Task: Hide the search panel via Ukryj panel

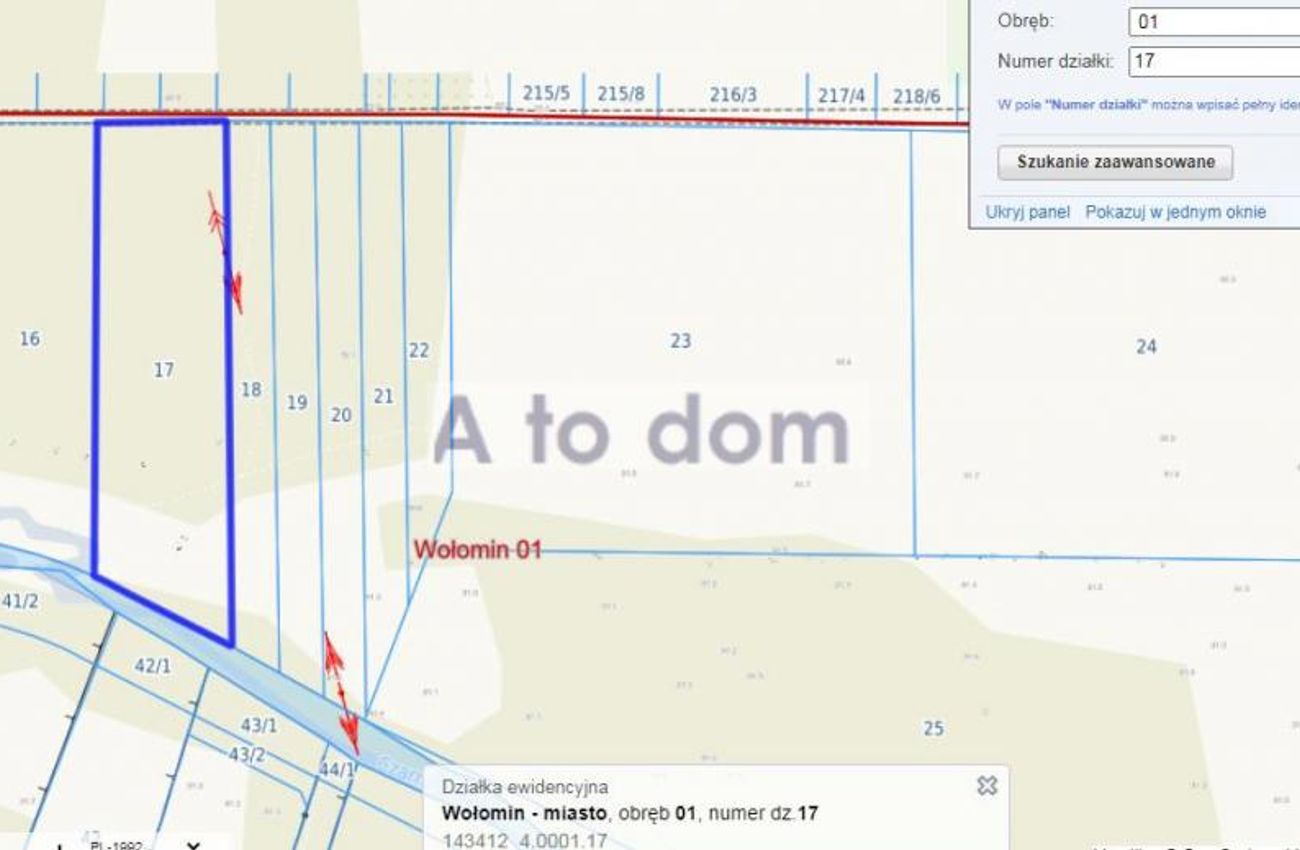Action: 1027,212
